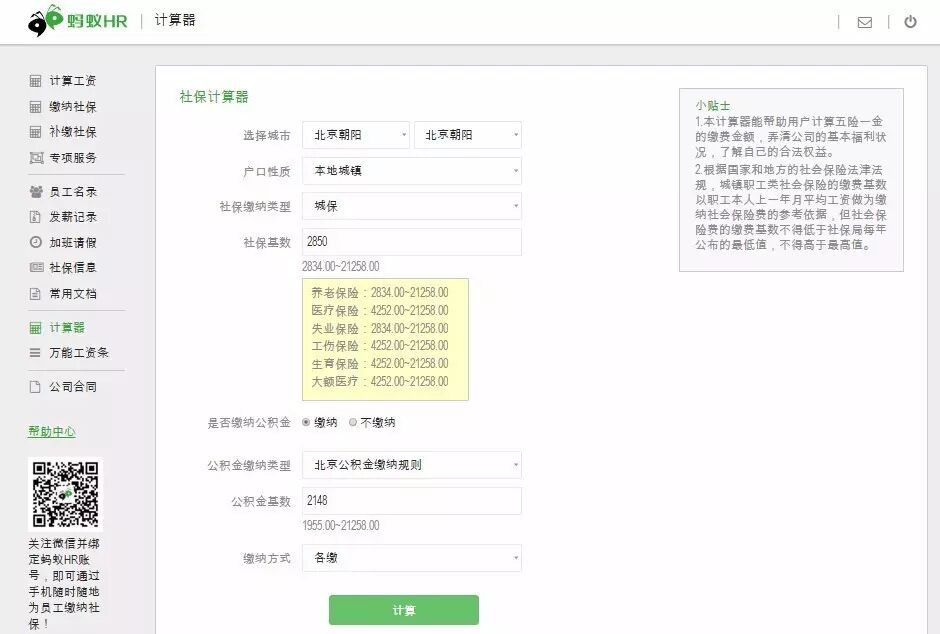View 发薪记录 payroll records

point(66,216)
